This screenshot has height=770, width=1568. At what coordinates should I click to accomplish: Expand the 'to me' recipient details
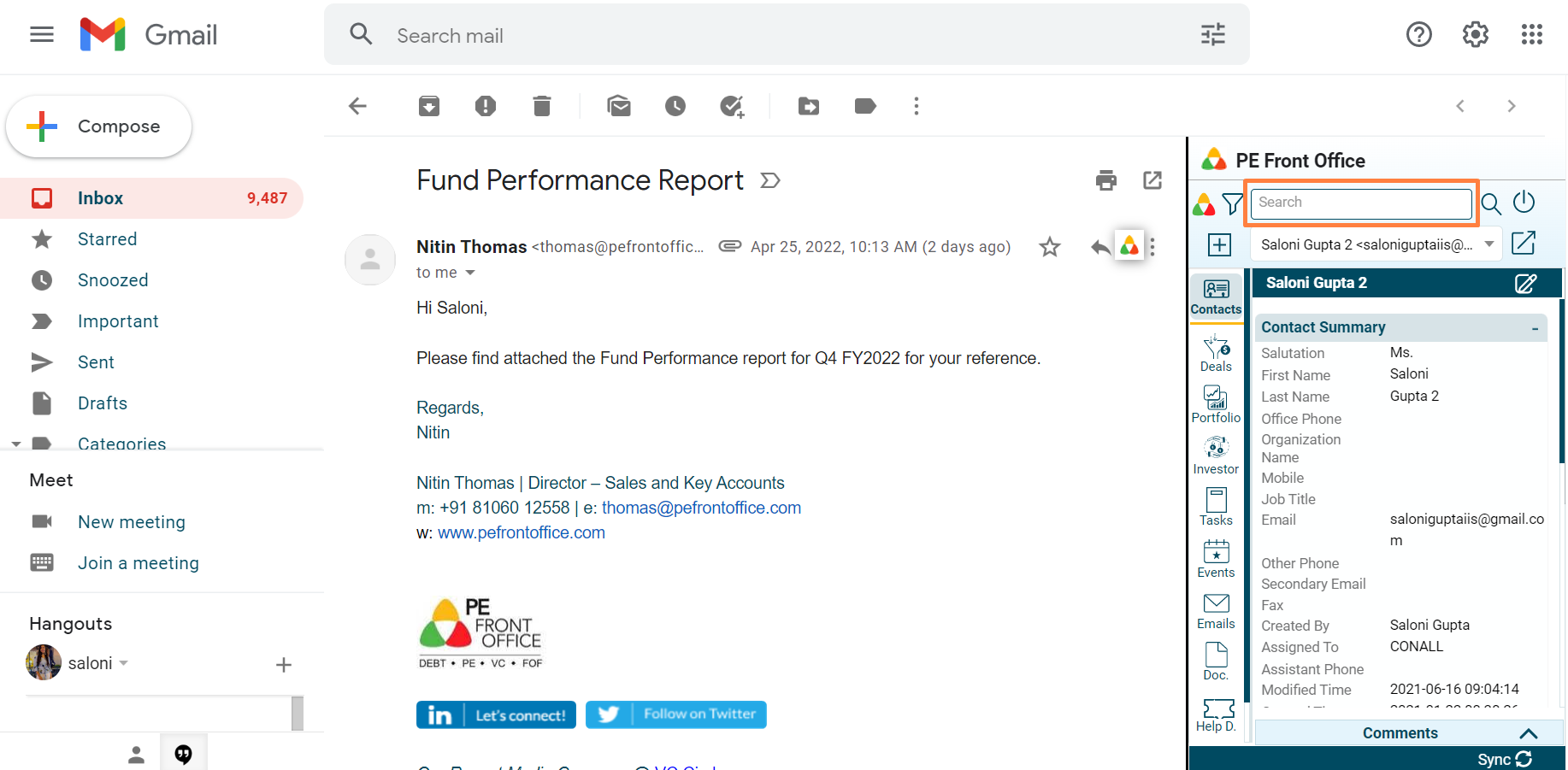(469, 273)
